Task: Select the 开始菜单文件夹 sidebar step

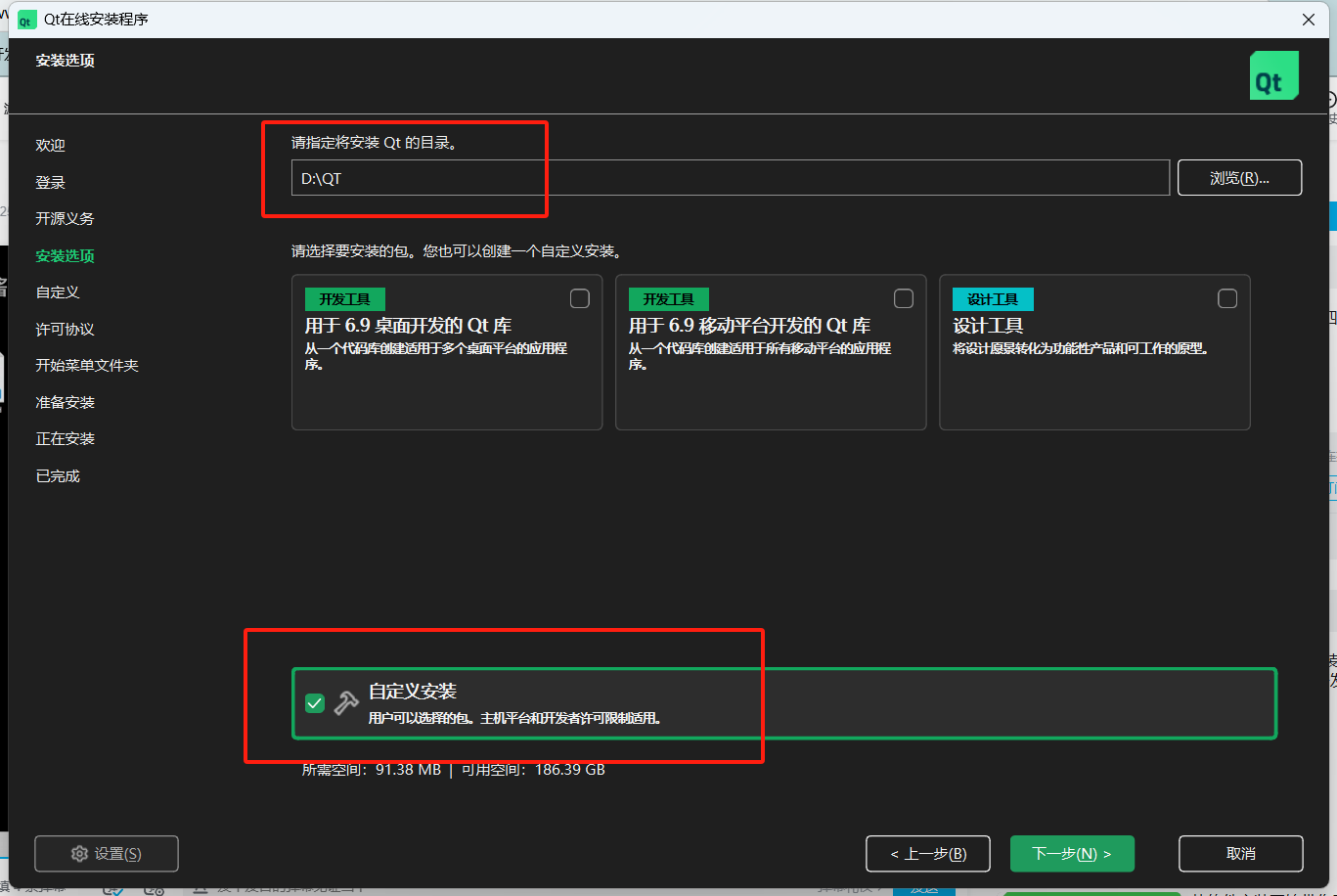Action: point(87,365)
